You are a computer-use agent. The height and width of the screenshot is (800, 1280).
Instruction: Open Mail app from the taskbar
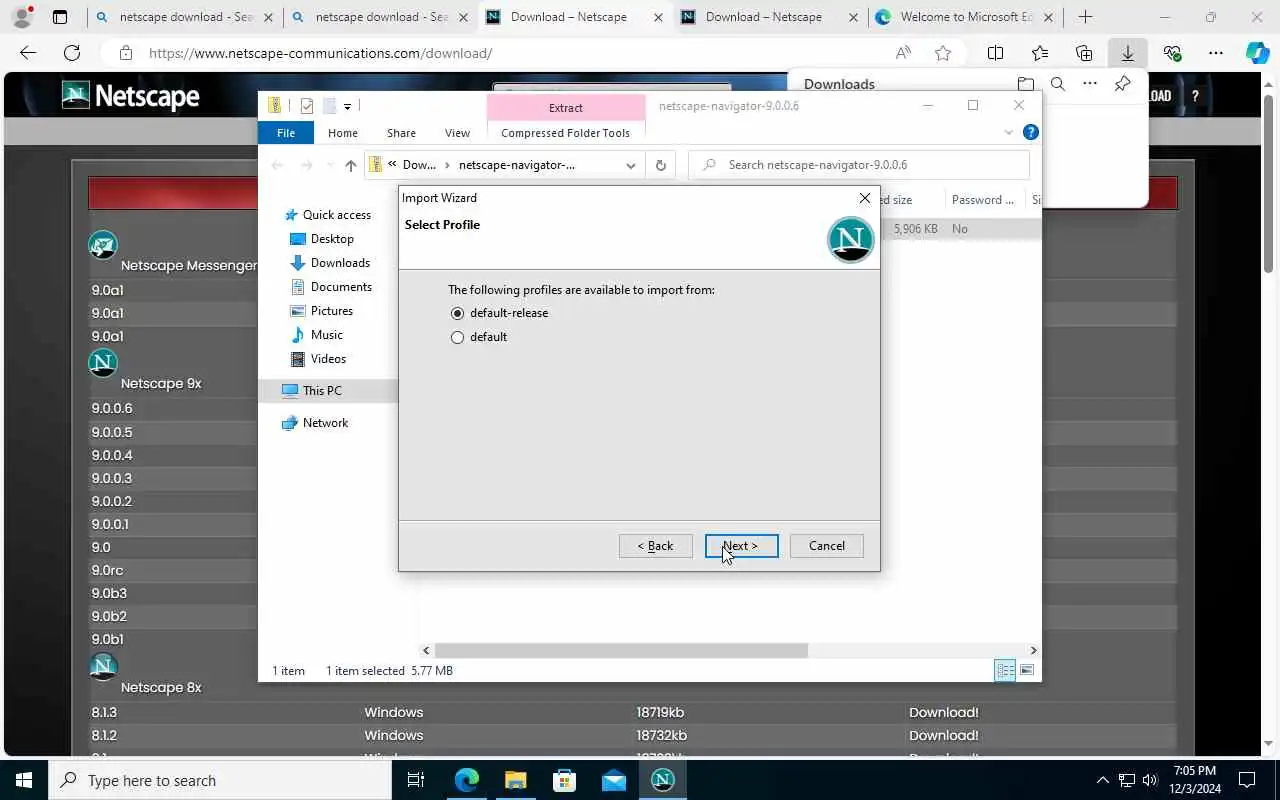(x=613, y=780)
